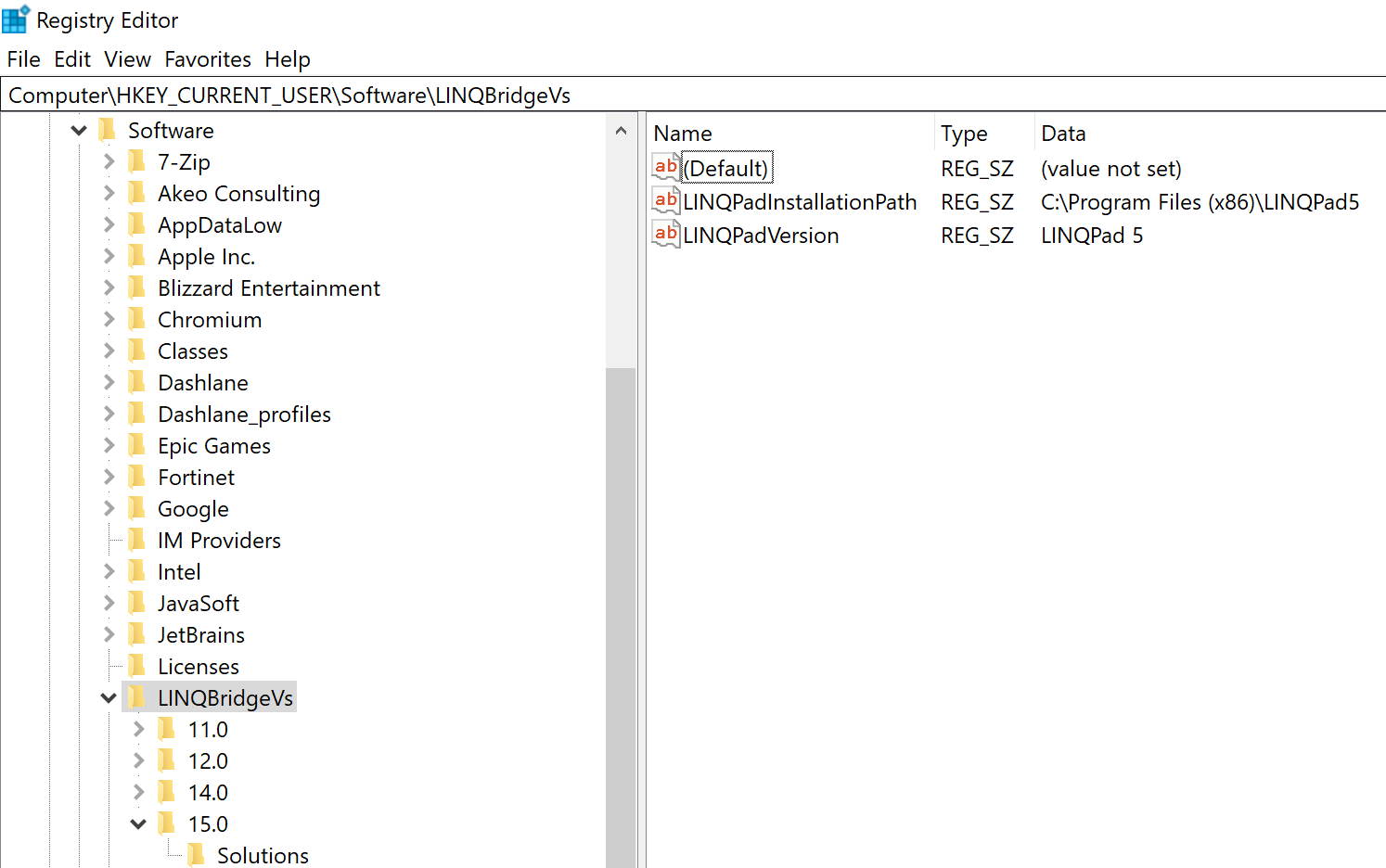This screenshot has width=1386, height=868.
Task: Click the Chromium folder icon
Action: (x=136, y=319)
